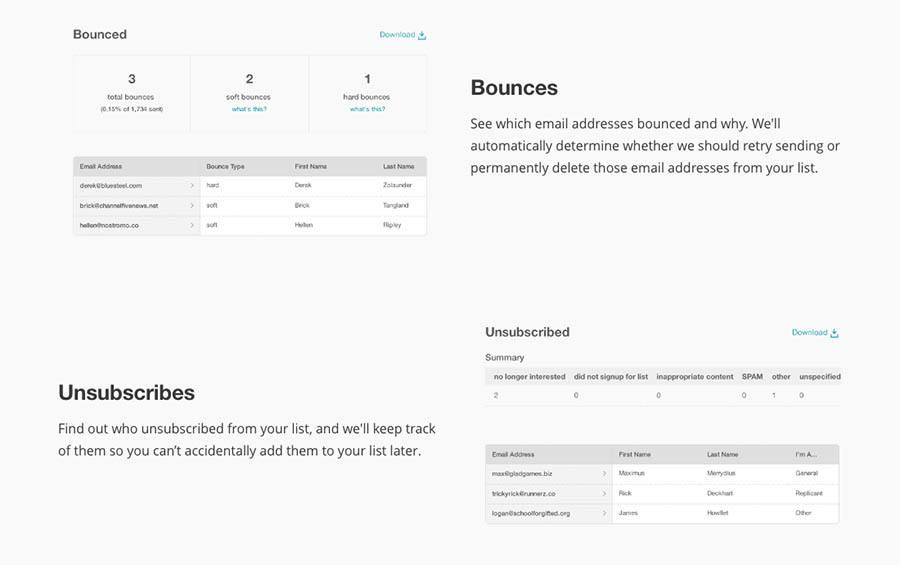
Task: Expand the brick@channelfivenews.net row chevron
Action: (192, 205)
